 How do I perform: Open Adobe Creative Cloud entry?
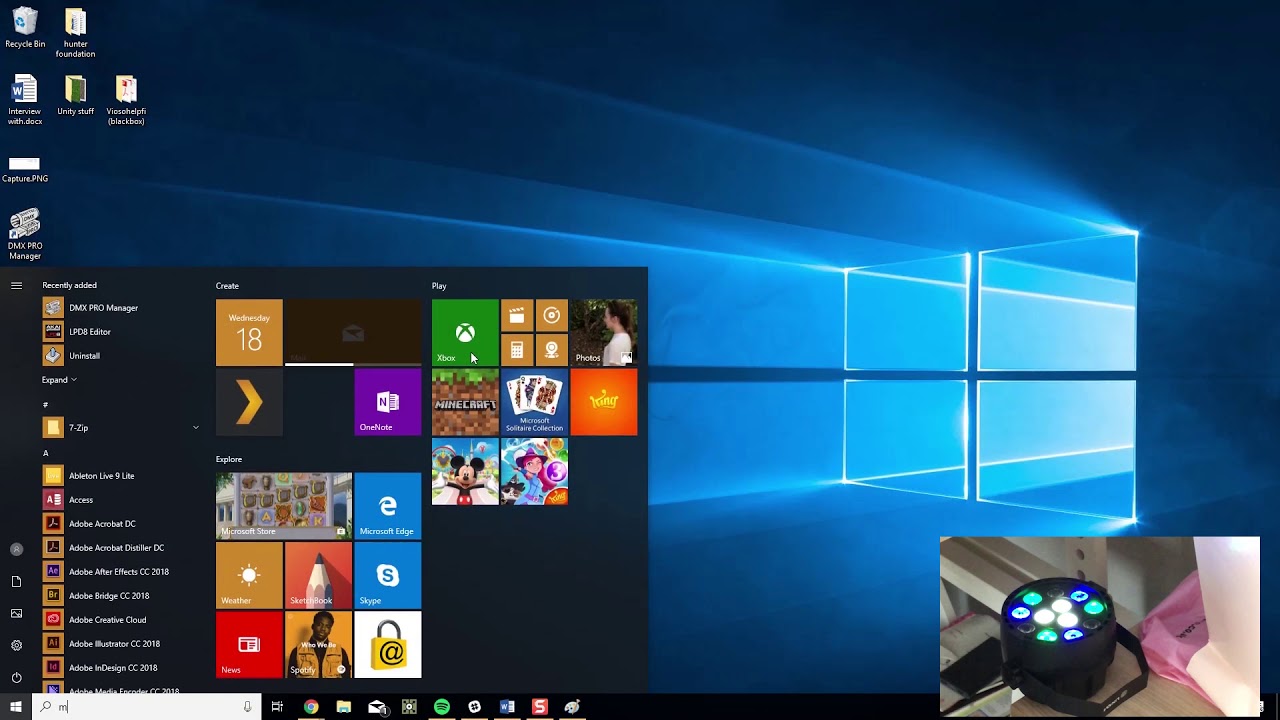[122, 620]
